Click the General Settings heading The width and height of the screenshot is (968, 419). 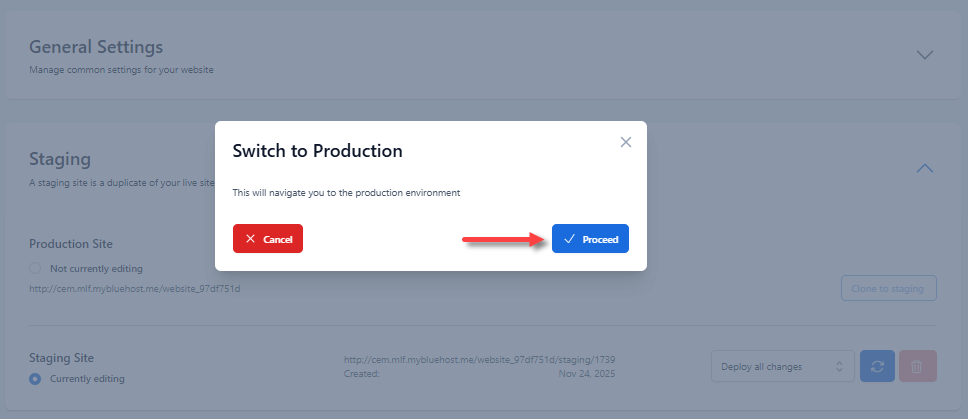pyautogui.click(x=96, y=47)
